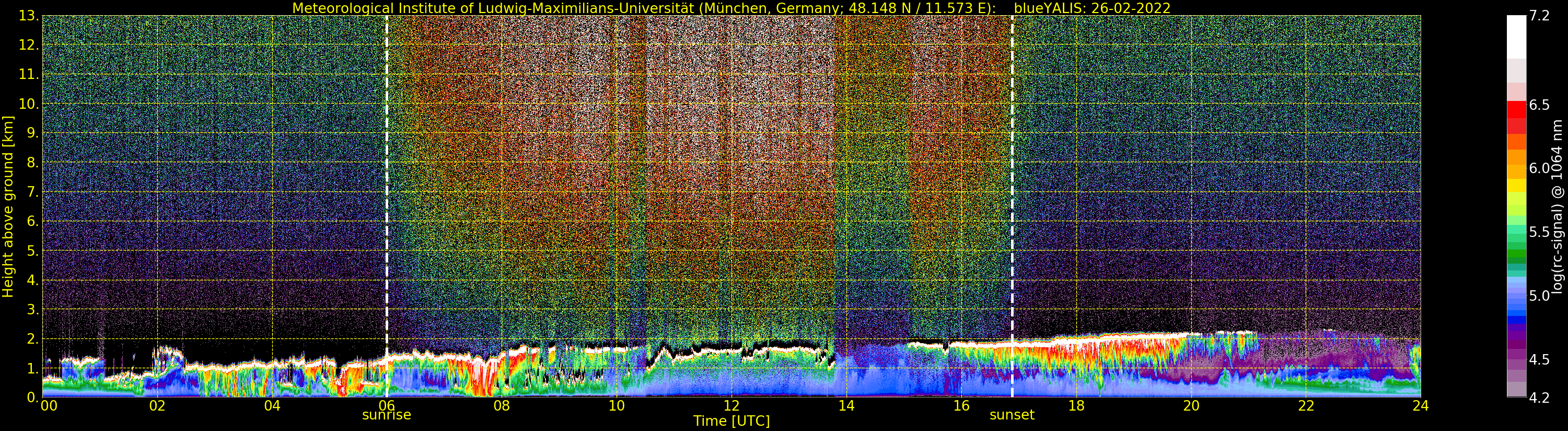
Task: Click the "16" time axis tick label
Action: click(x=961, y=405)
